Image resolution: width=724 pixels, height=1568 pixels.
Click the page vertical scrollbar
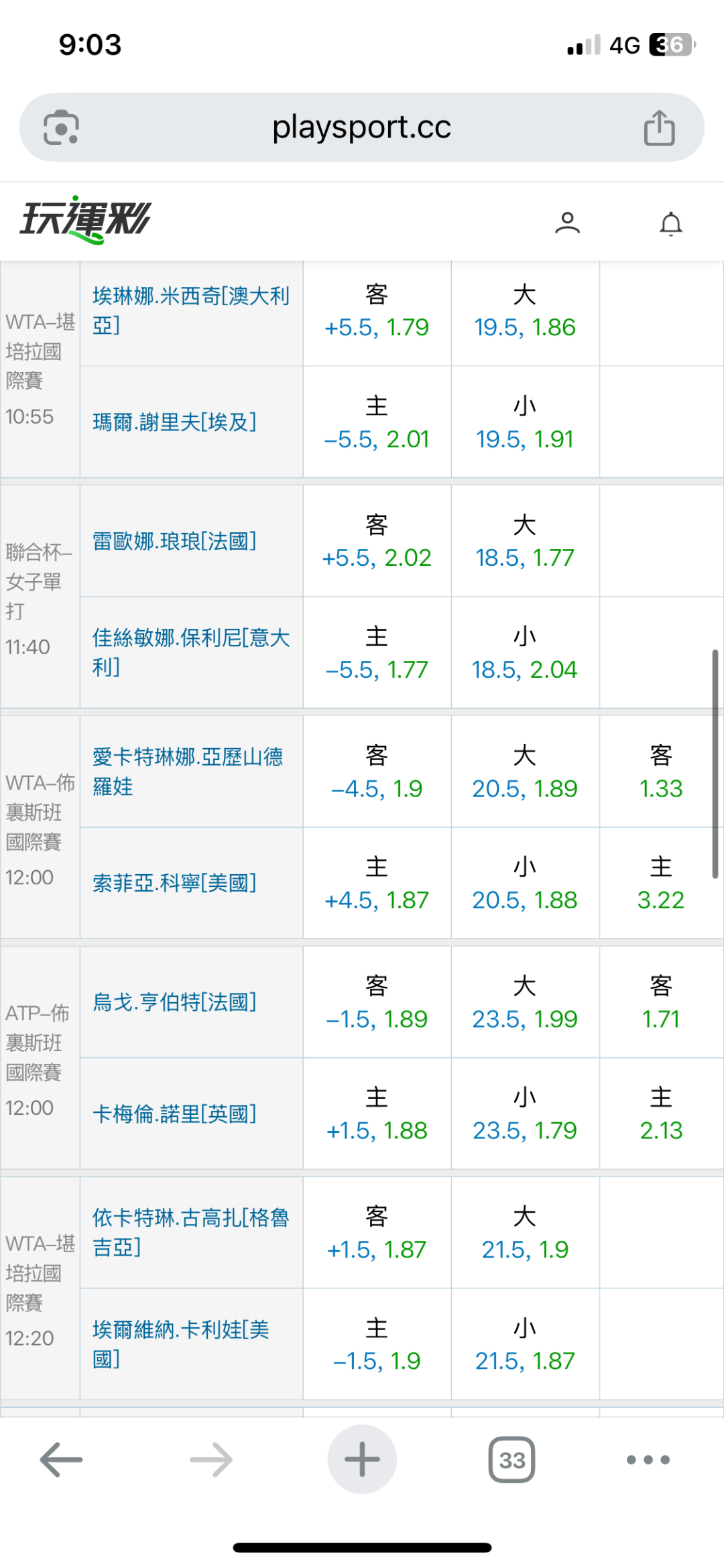point(715,764)
